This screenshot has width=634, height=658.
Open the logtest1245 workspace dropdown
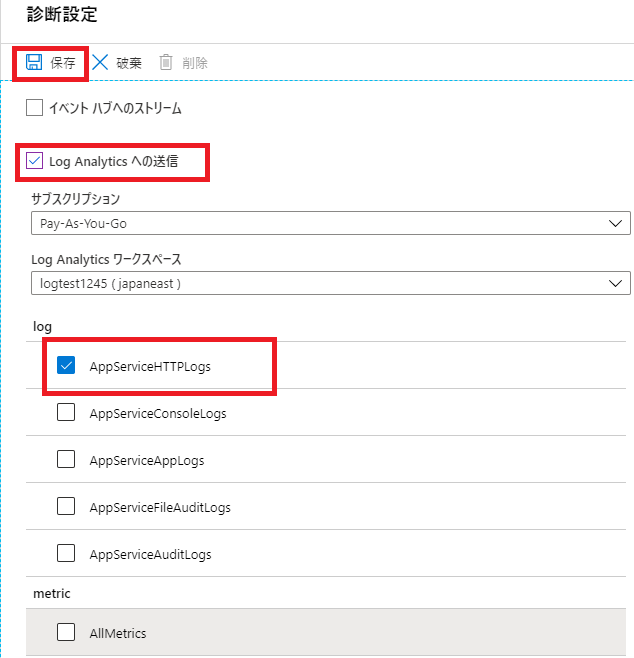tap(331, 283)
